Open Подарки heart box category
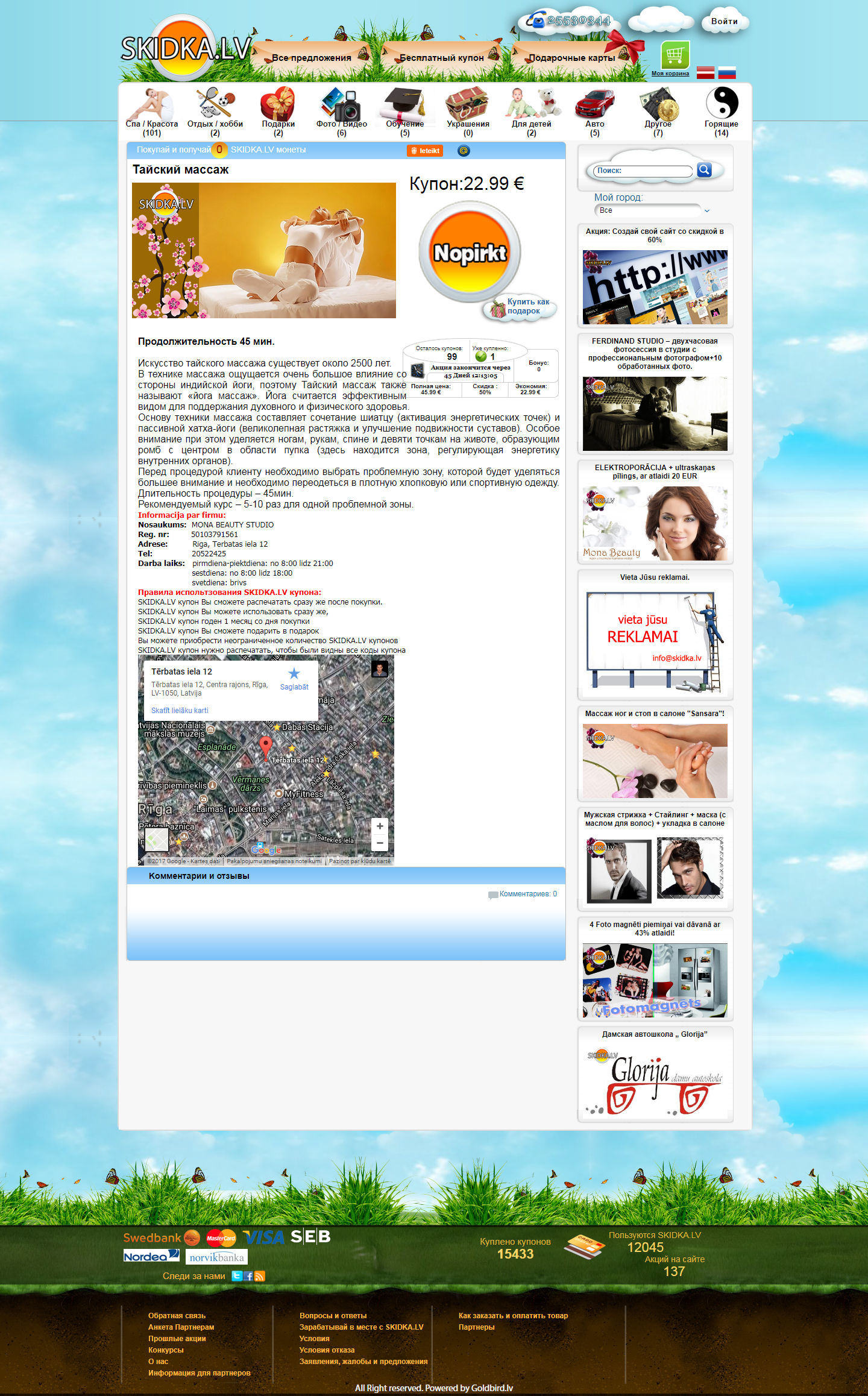The width and height of the screenshot is (868, 1396). 278,103
